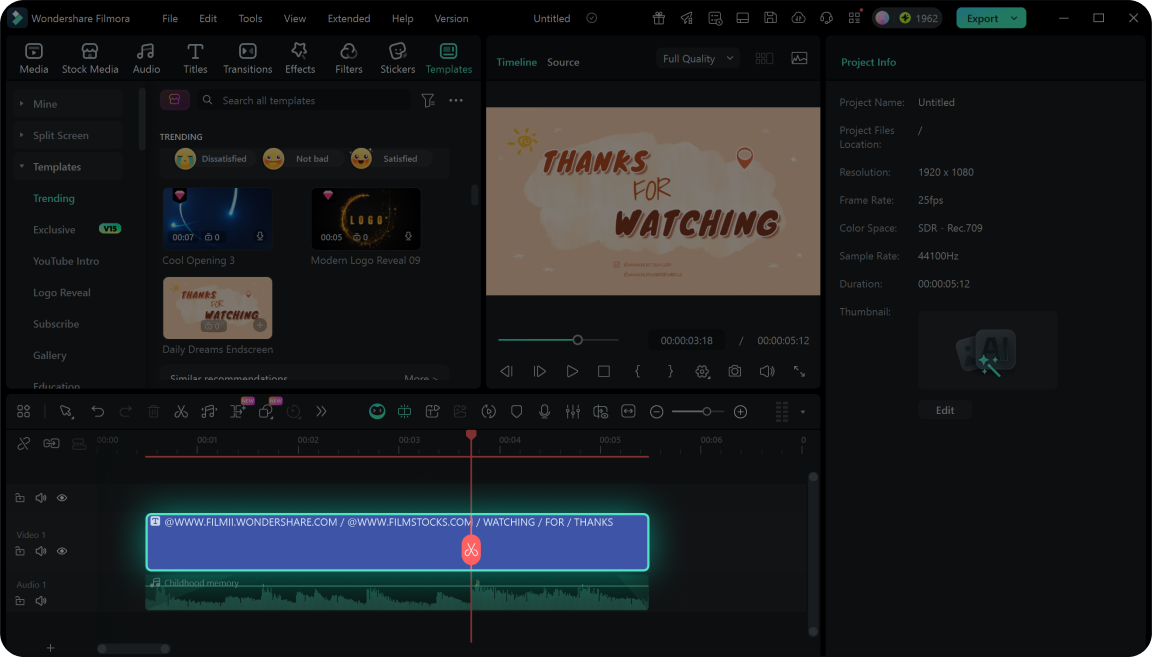
Task: Record a voiceover with microphone icon
Action: pos(544,412)
